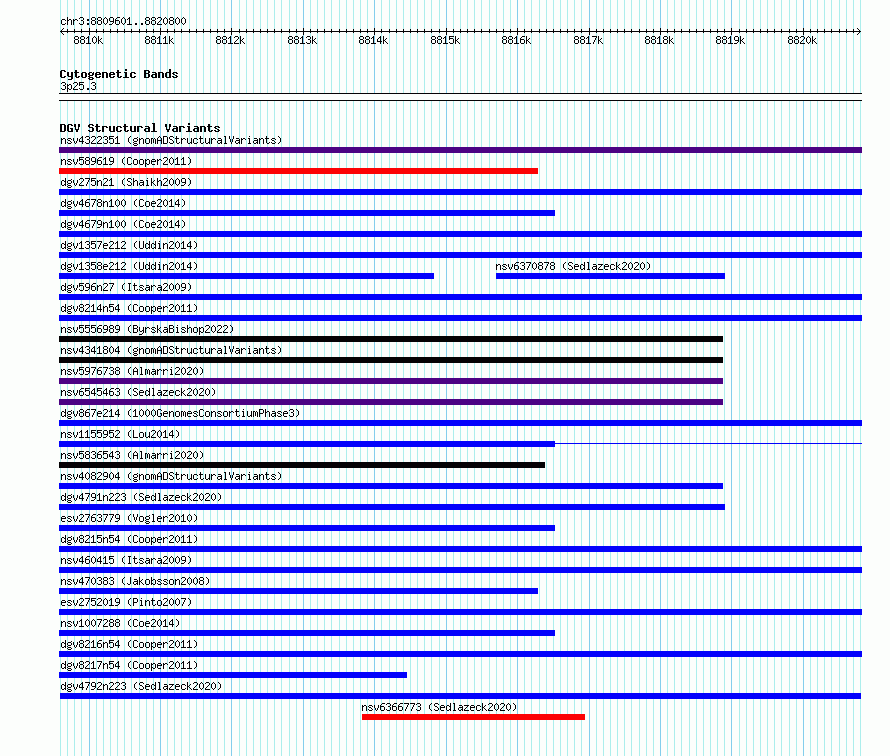This screenshot has width=890, height=756.
Task: Click the 8815k ruler mark
Action: pos(446,40)
